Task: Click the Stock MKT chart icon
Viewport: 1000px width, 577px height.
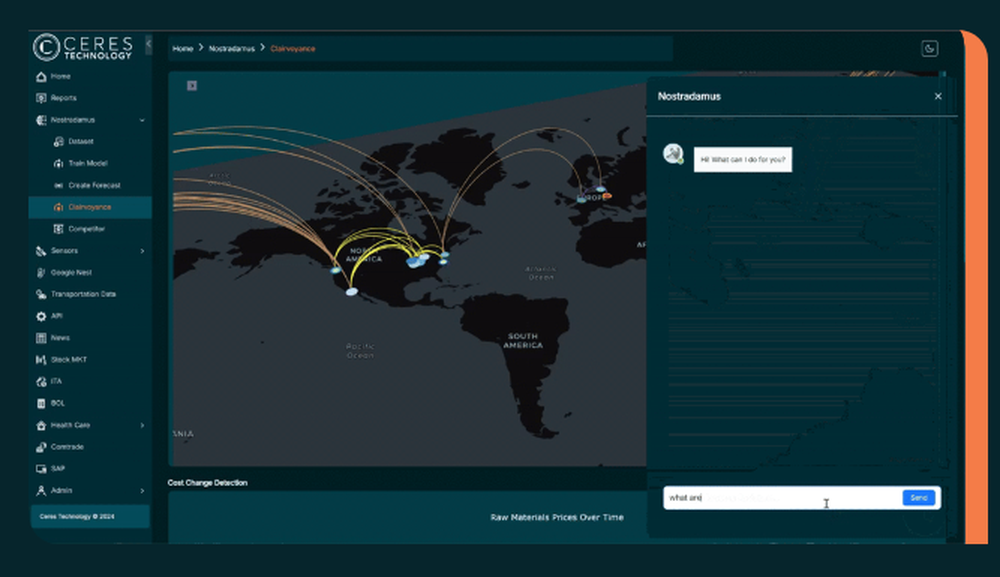Action: (x=41, y=360)
